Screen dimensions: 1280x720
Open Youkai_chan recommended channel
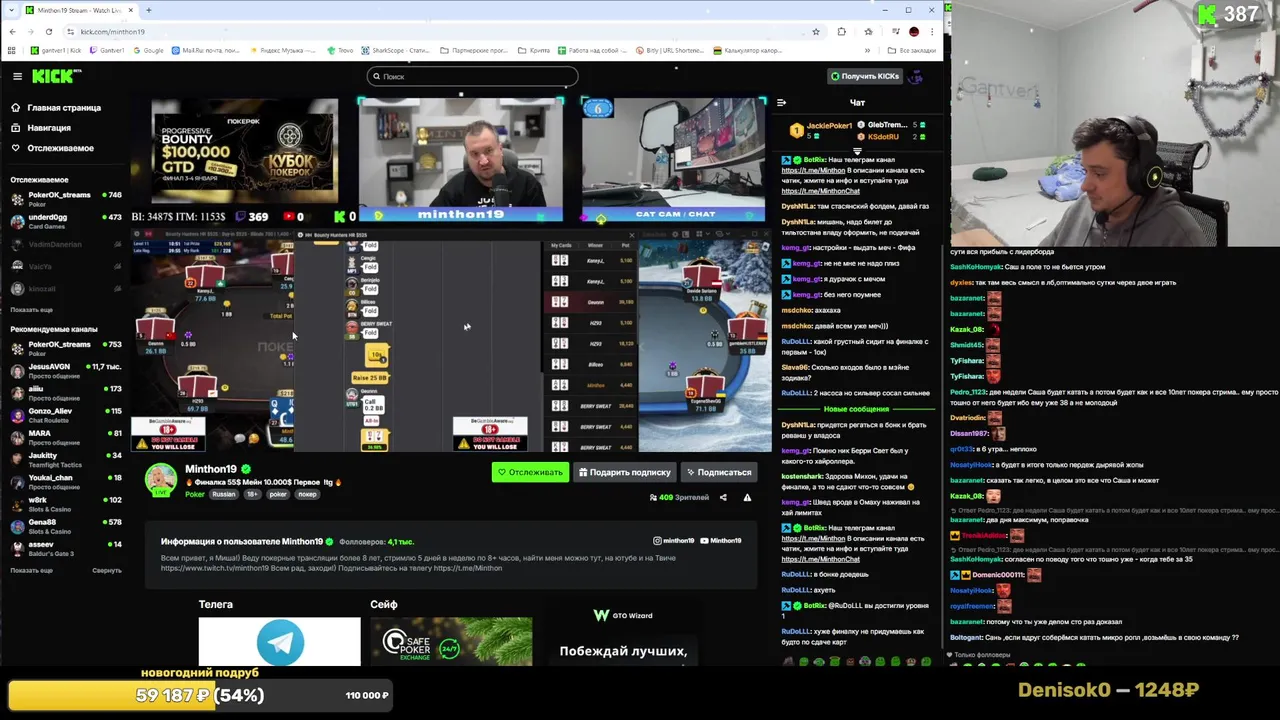coord(65,481)
